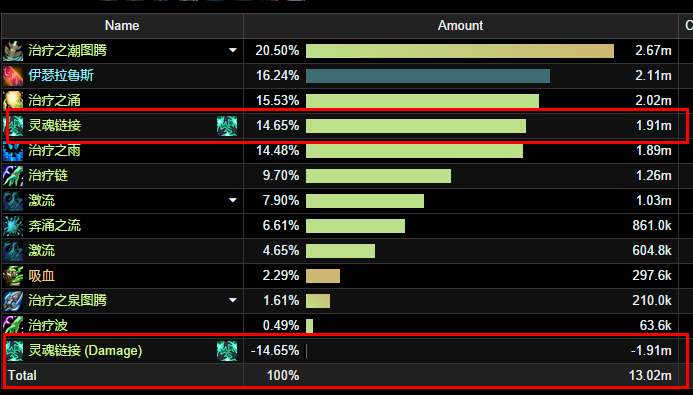Click the 奔涌之流 spell icon
The height and width of the screenshot is (395, 693).
tap(13, 226)
